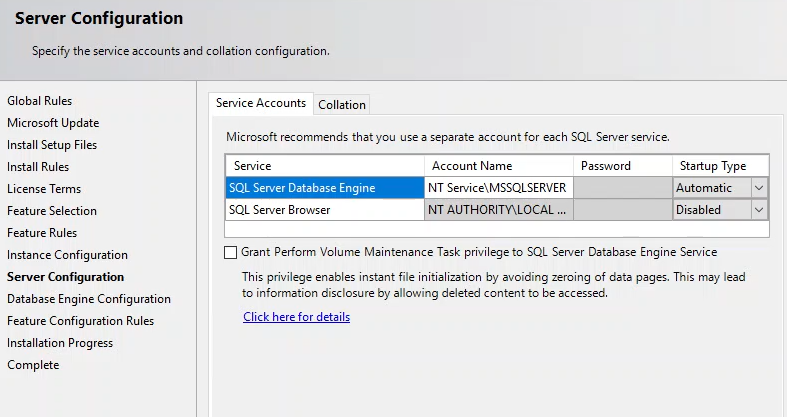This screenshot has width=787, height=417.
Task: Click the NT Service\MSSQLSERVER account name field
Action: tap(498, 188)
